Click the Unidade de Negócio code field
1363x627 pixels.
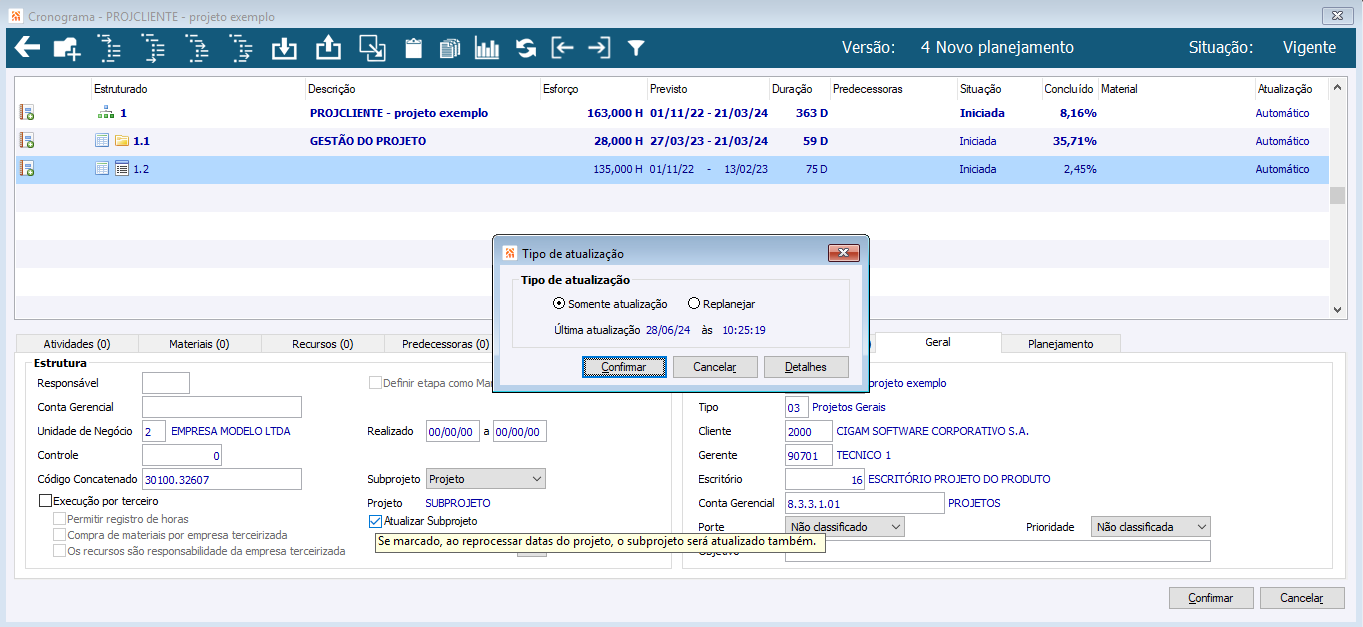(x=154, y=431)
